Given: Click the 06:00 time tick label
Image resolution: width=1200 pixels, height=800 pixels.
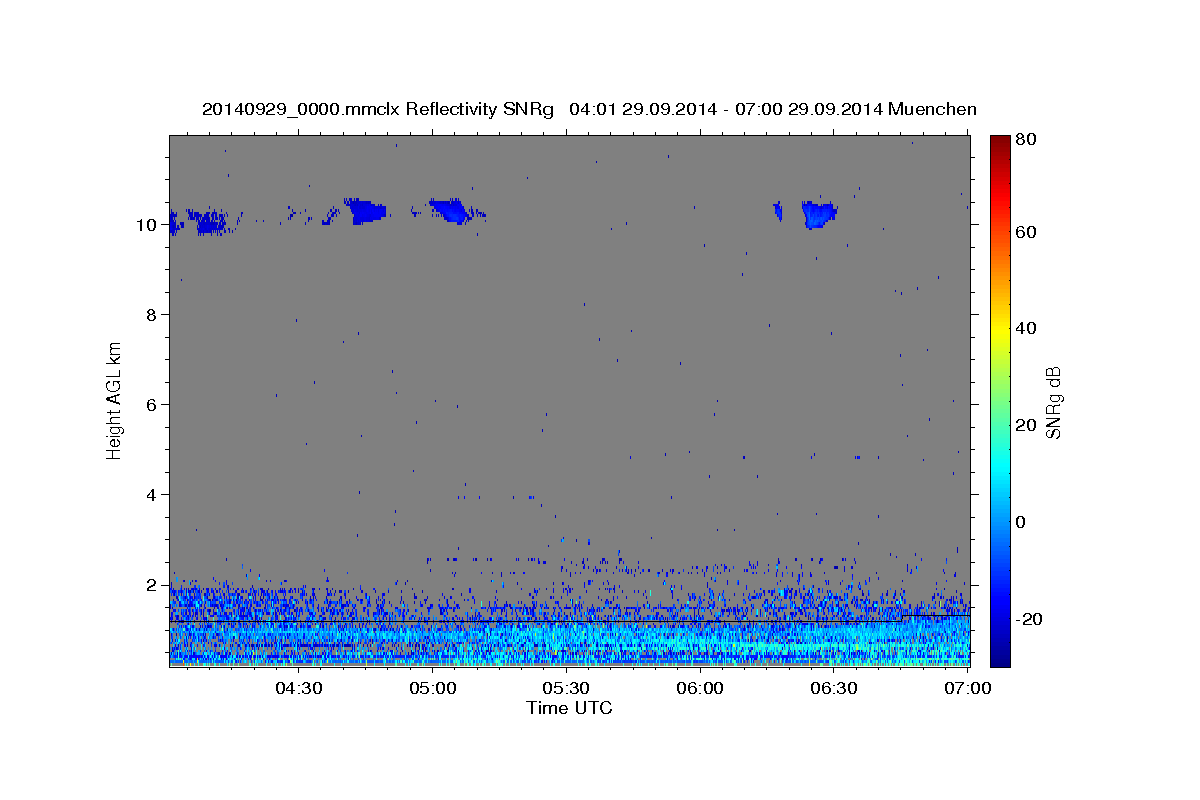Looking at the screenshot, I should click(700, 688).
